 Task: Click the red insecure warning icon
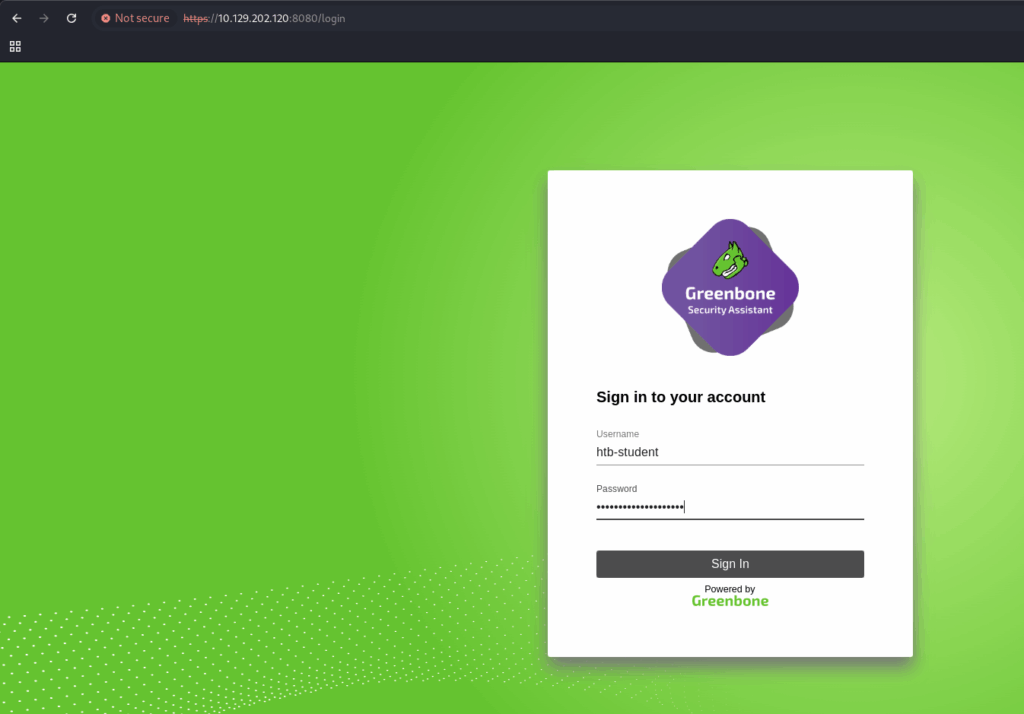(105, 18)
